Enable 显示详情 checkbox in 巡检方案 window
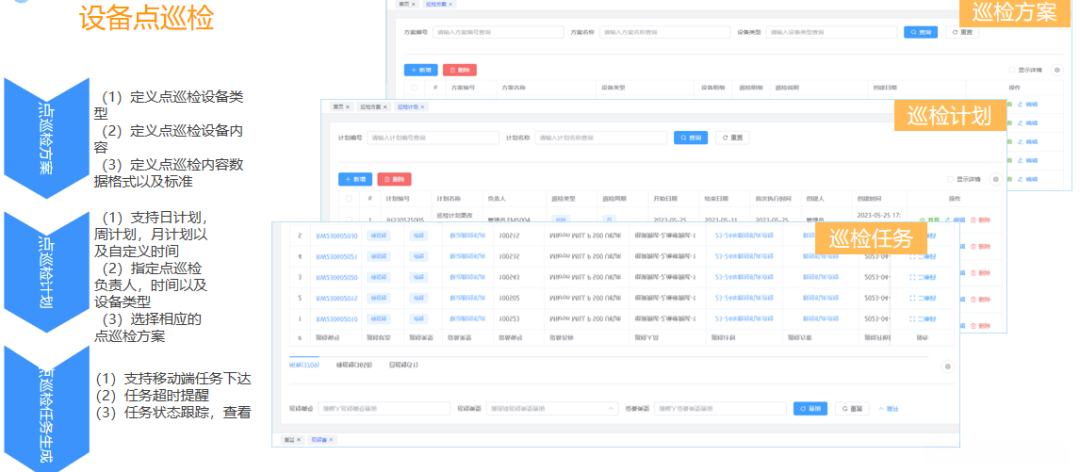Screen dimensions: 1080x472 tap(1012, 70)
